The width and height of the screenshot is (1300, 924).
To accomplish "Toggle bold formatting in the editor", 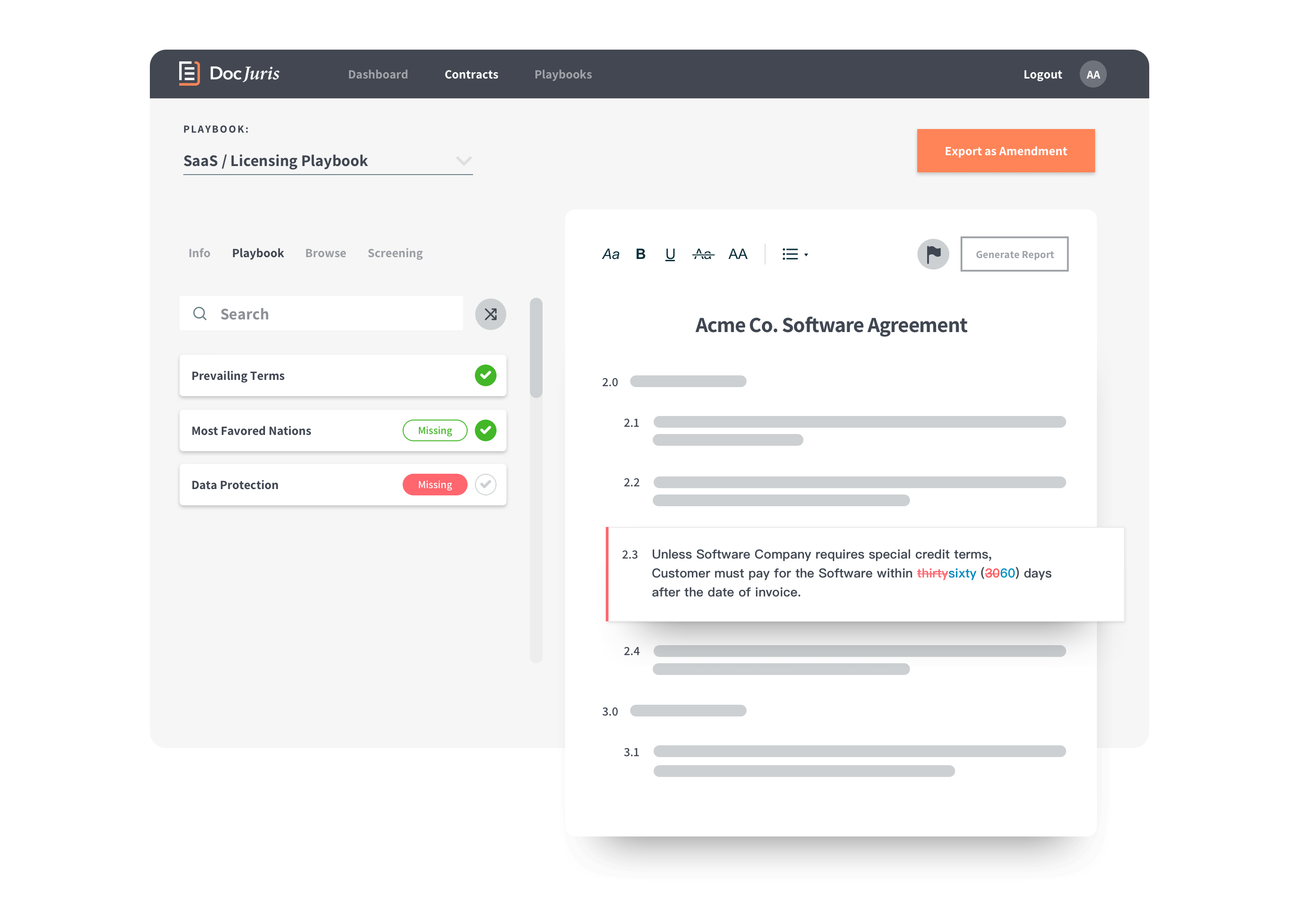I will coord(641,254).
